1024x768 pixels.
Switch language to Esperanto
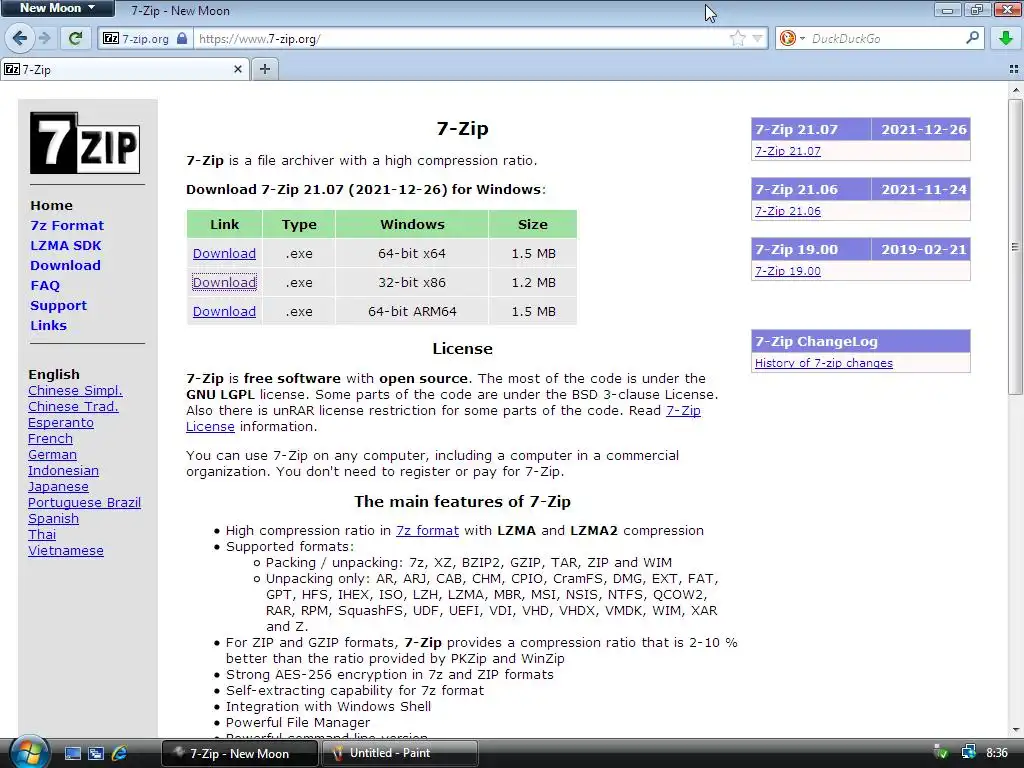coord(61,423)
